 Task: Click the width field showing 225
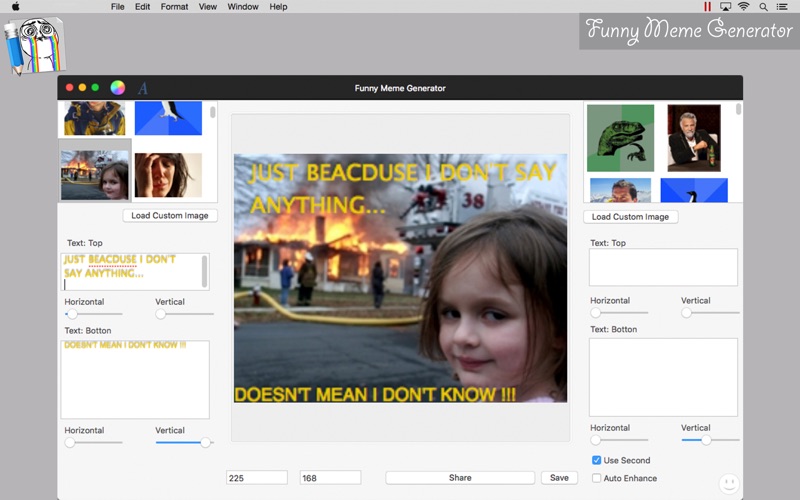point(257,478)
